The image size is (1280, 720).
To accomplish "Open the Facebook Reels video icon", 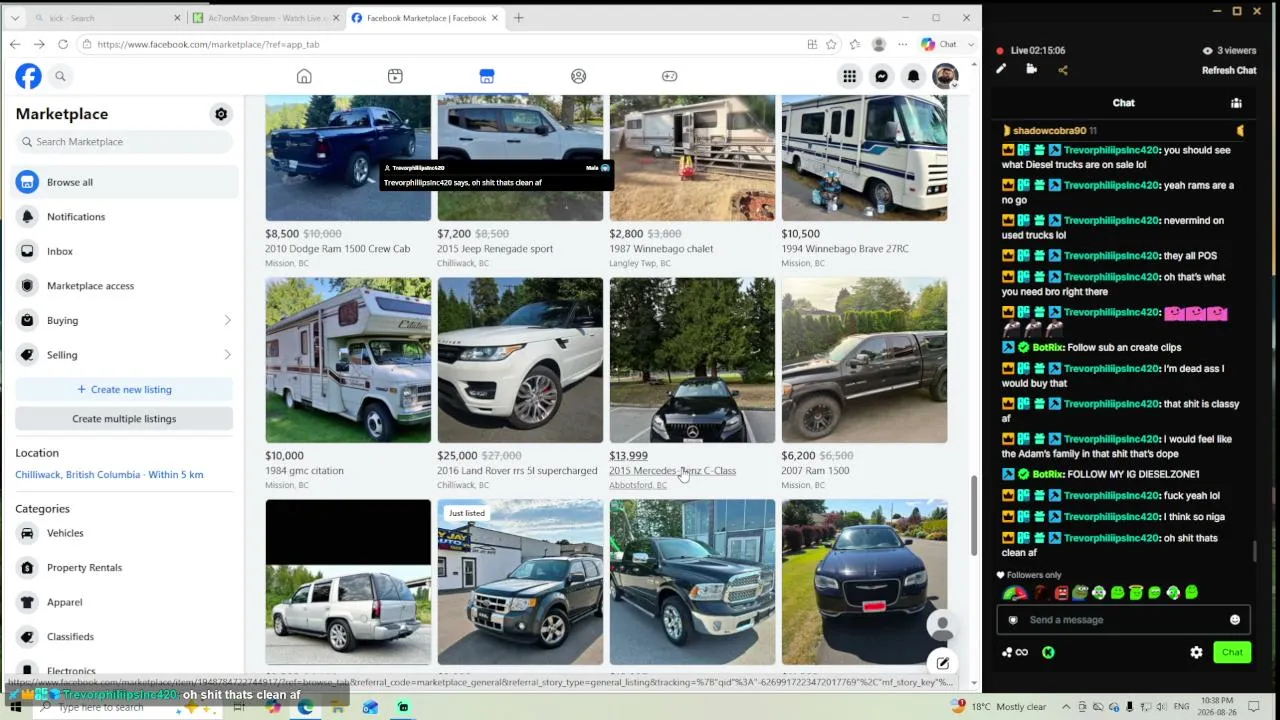I will [x=395, y=77].
